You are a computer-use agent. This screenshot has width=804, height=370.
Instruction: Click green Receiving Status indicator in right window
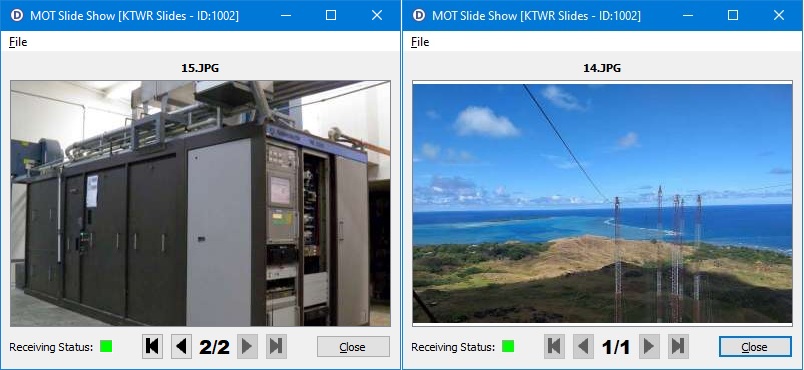508,346
